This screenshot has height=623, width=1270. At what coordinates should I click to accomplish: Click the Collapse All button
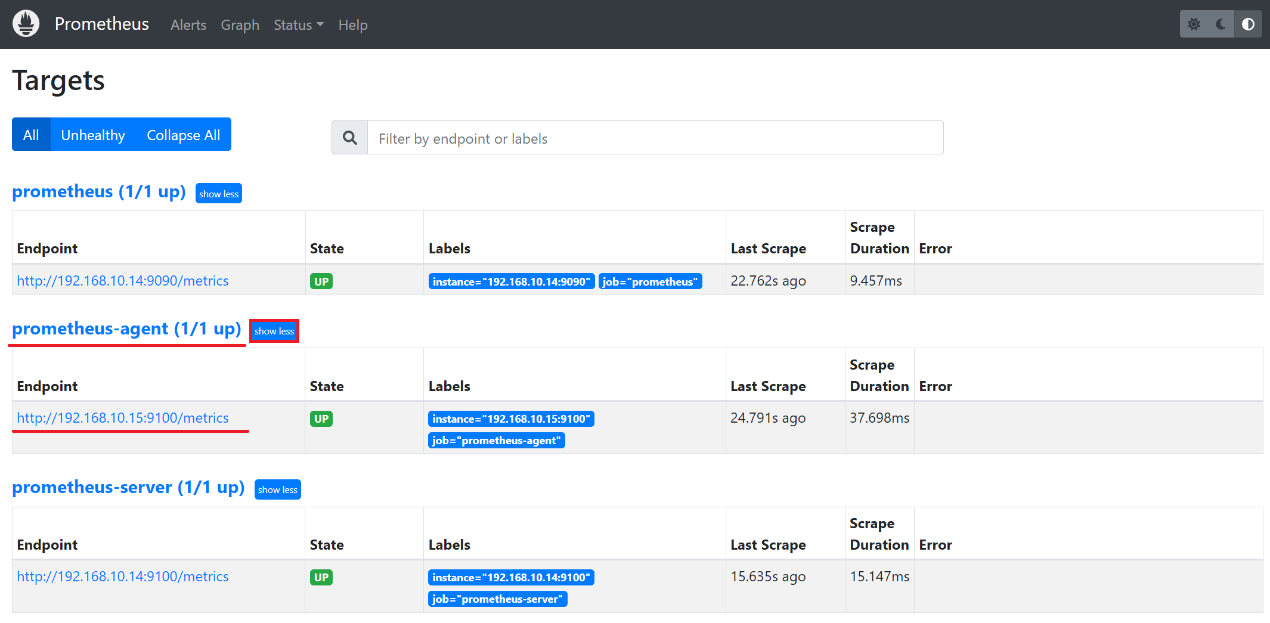pos(183,135)
